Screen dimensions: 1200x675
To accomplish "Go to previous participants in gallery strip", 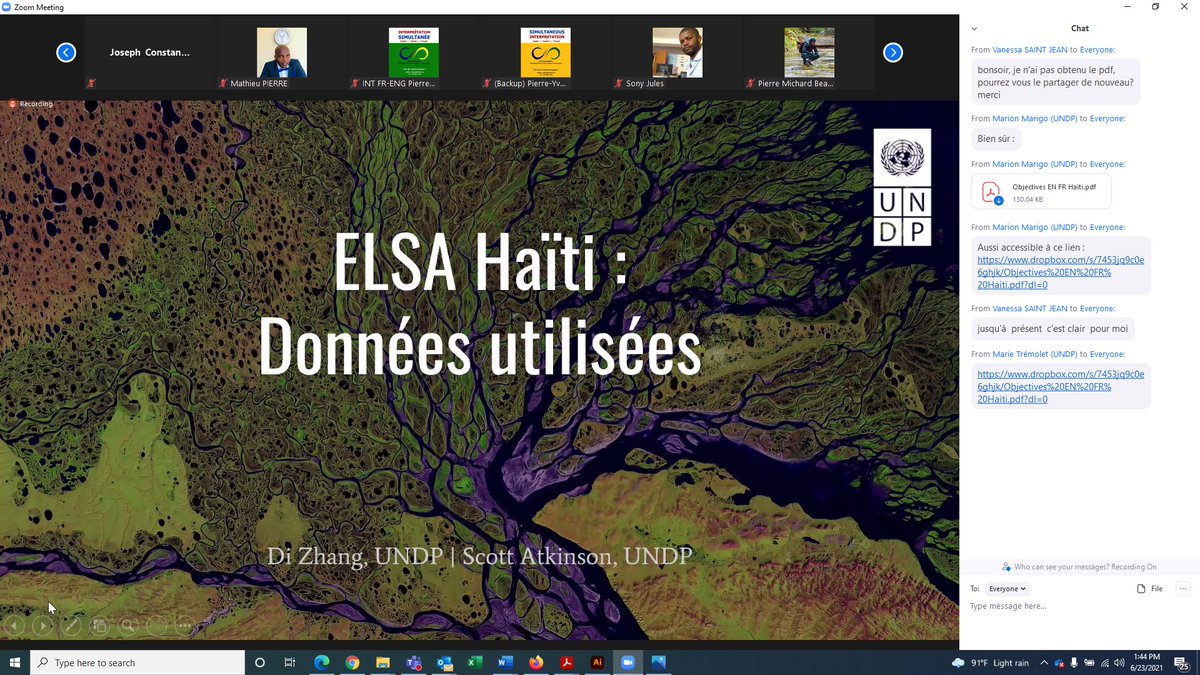I will 66,52.
